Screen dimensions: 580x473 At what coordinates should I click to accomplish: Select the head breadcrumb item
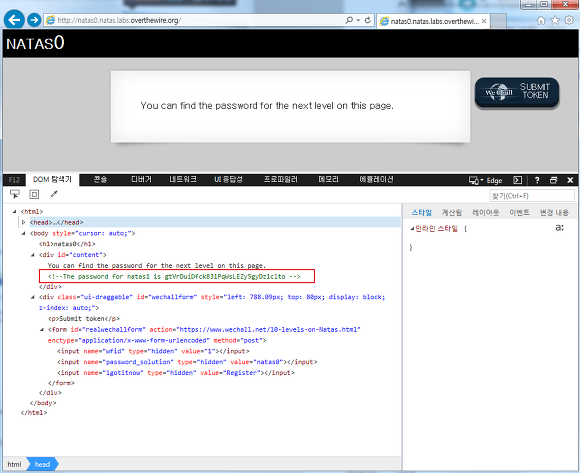(x=42, y=464)
